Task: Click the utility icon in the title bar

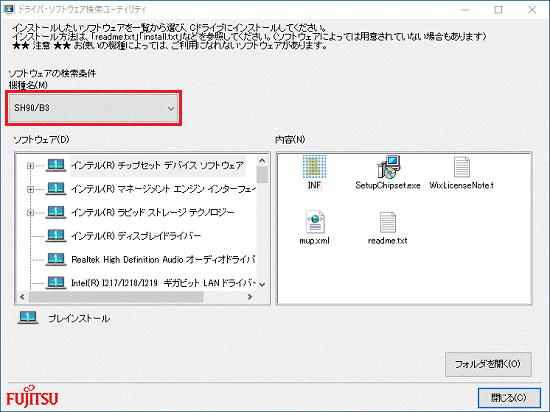Action: click(8, 9)
